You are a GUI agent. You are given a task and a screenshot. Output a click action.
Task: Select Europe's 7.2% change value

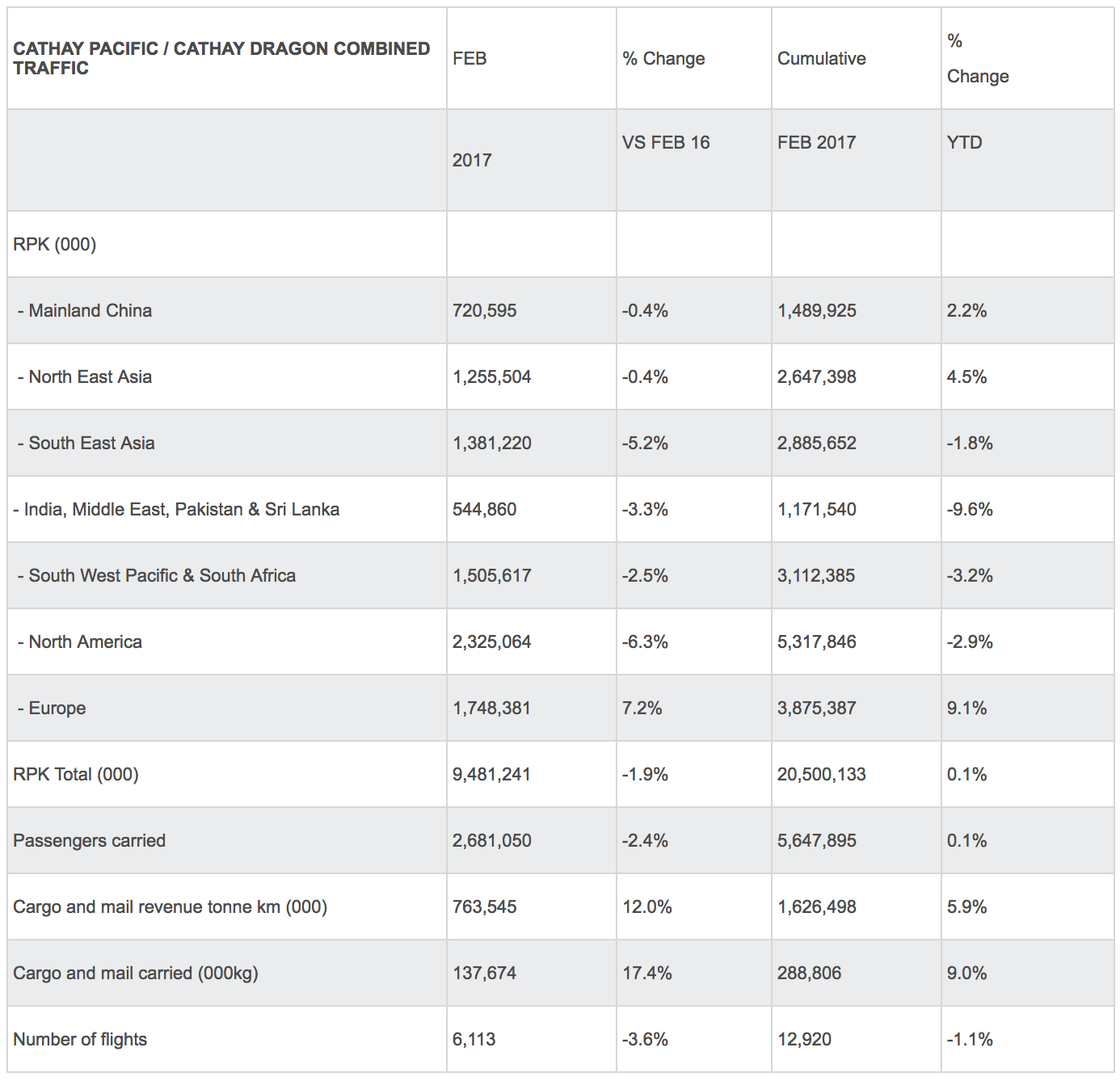click(x=642, y=708)
